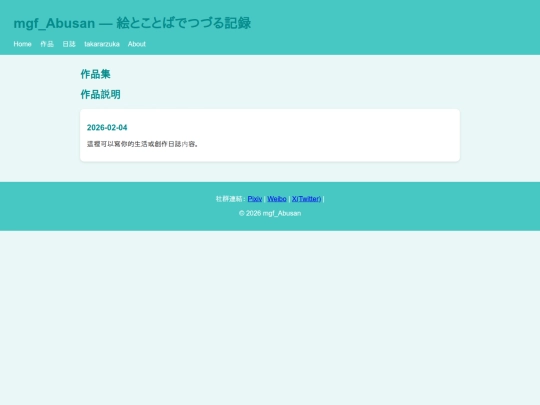Image resolution: width=540 pixels, height=405 pixels.
Task: Open the About page link
Action: click(x=137, y=44)
